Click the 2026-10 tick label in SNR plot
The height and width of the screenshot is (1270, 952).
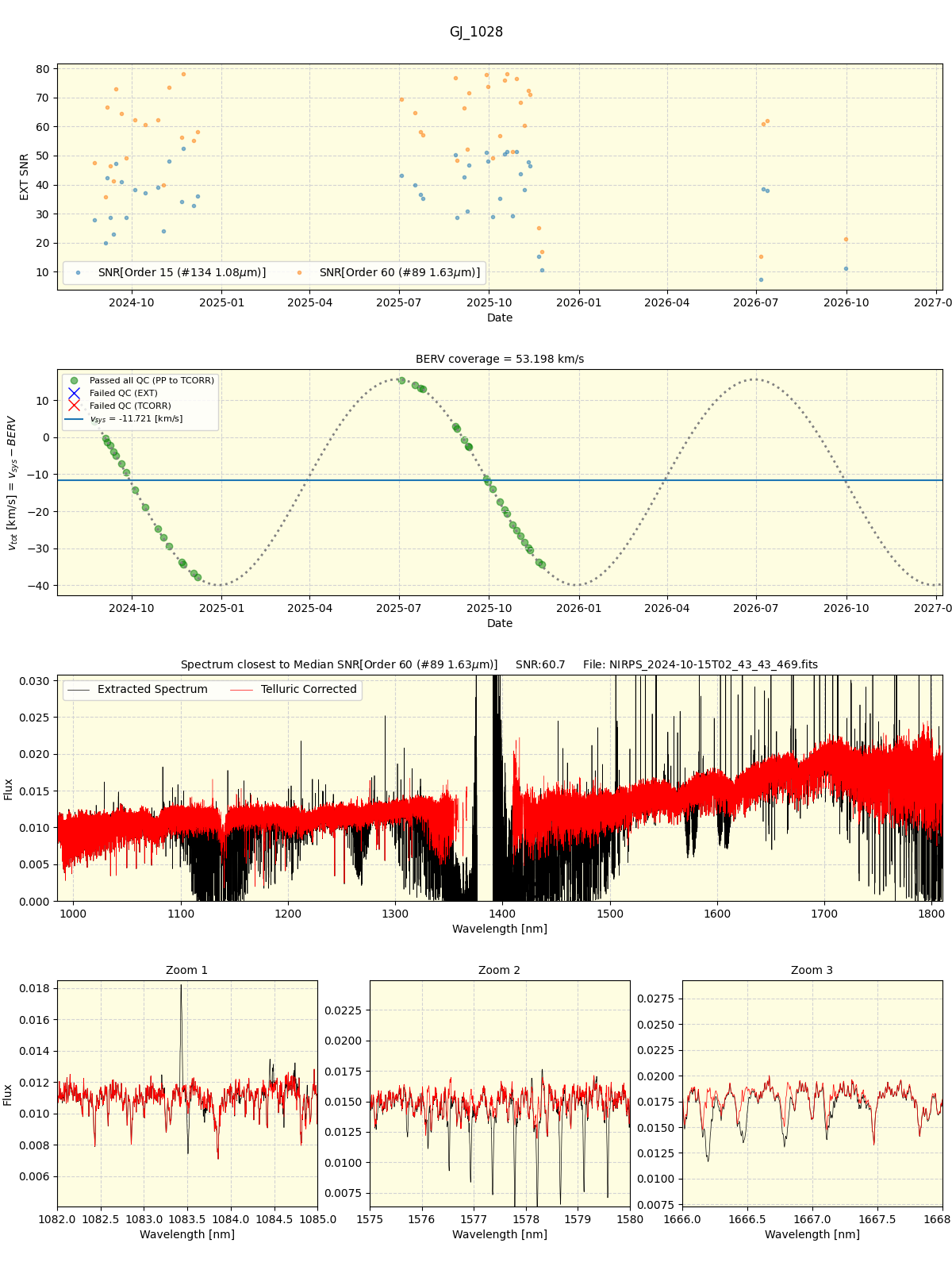(846, 302)
